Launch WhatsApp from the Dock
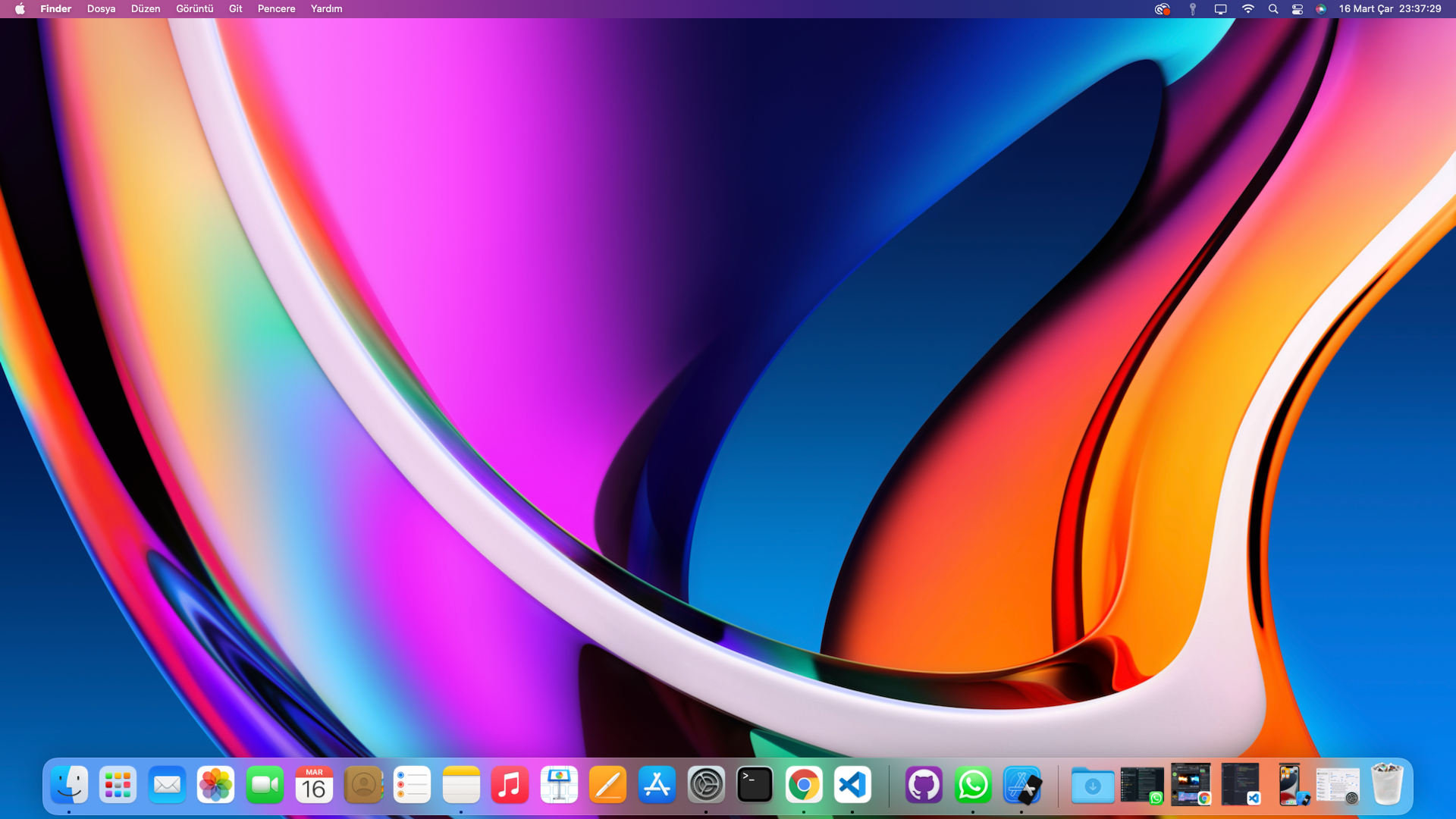This screenshot has width=1456, height=819. [973, 785]
